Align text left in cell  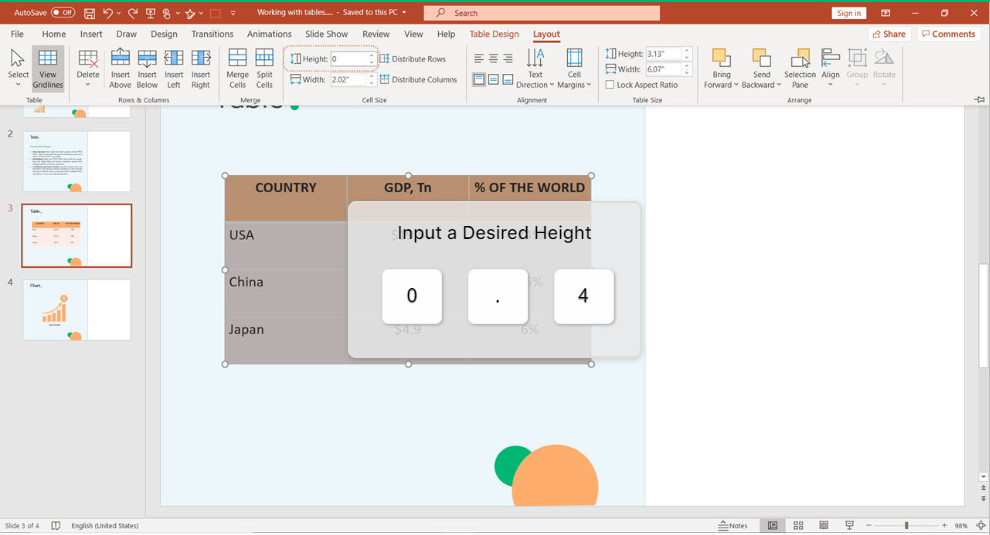tap(479, 59)
